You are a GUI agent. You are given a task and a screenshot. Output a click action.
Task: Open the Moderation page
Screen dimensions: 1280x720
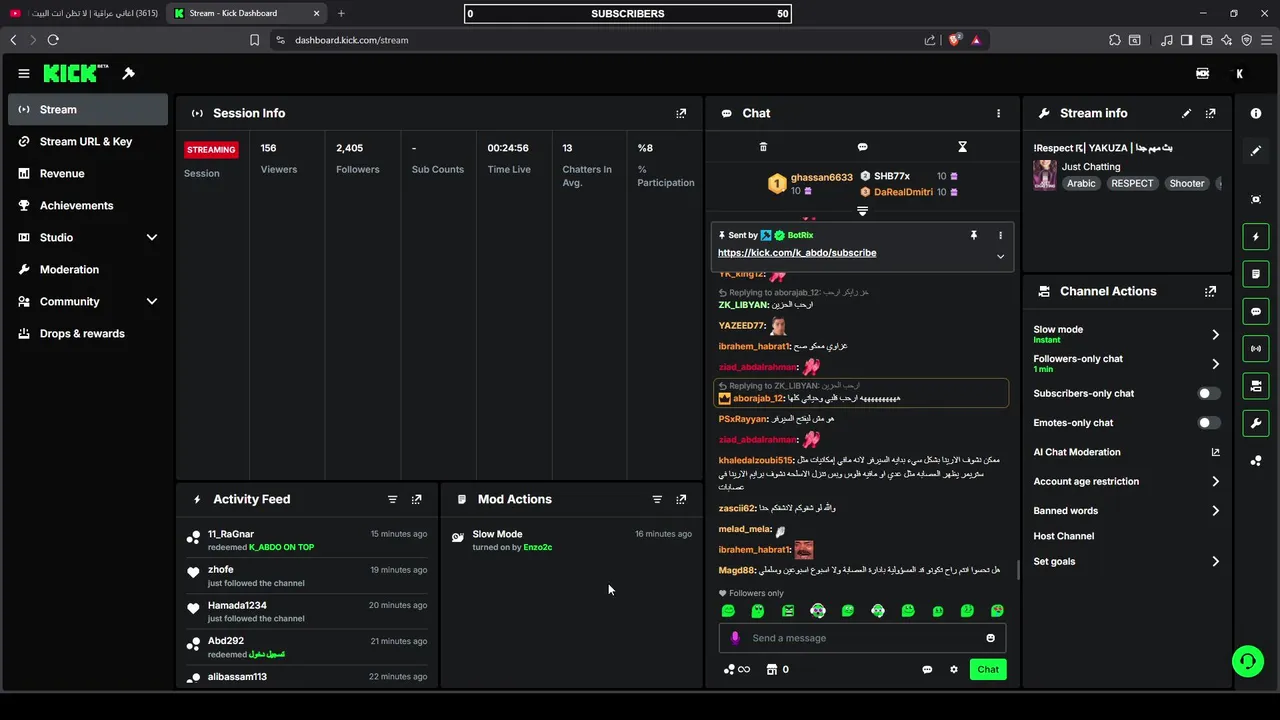[x=88, y=269]
